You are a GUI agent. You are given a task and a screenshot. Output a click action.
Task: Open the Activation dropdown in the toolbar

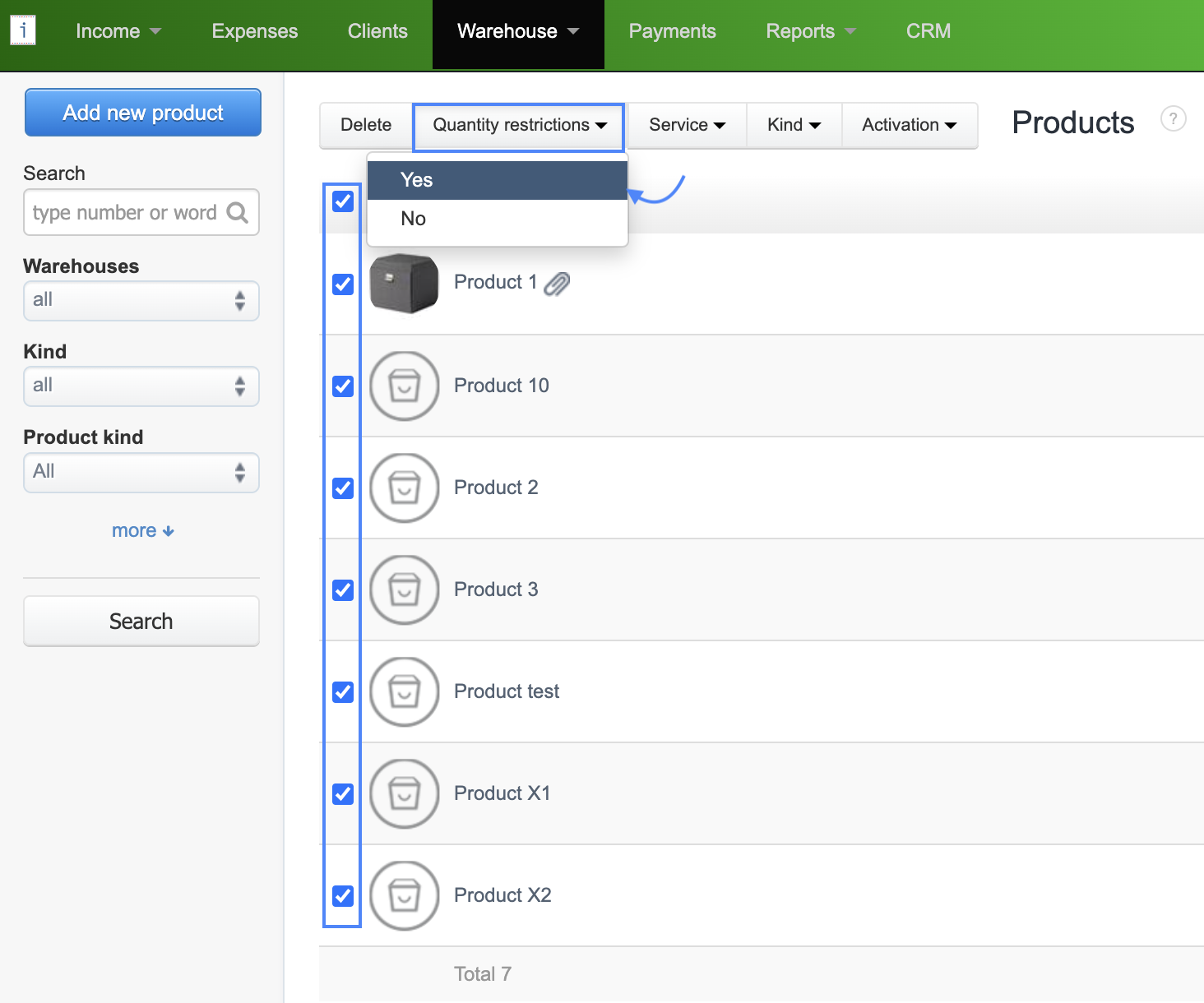pyautogui.click(x=909, y=125)
